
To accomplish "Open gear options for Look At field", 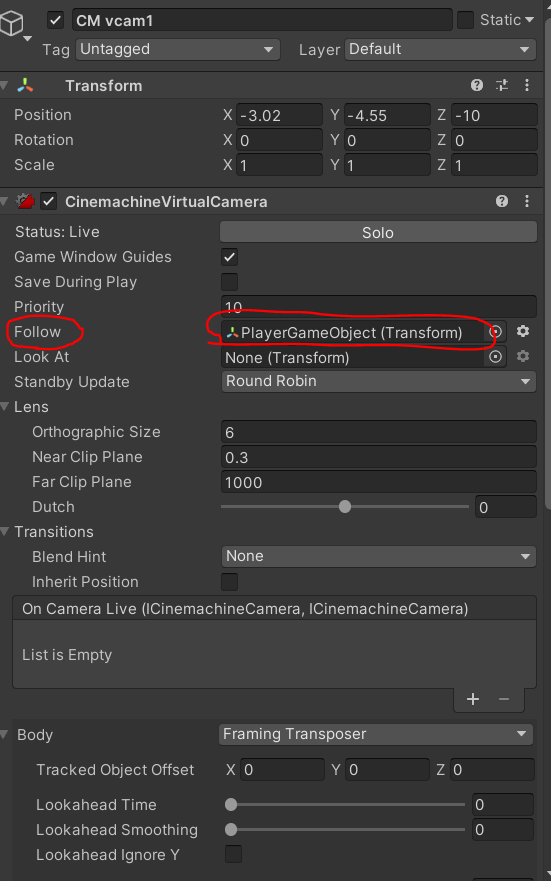I will 523,356.
